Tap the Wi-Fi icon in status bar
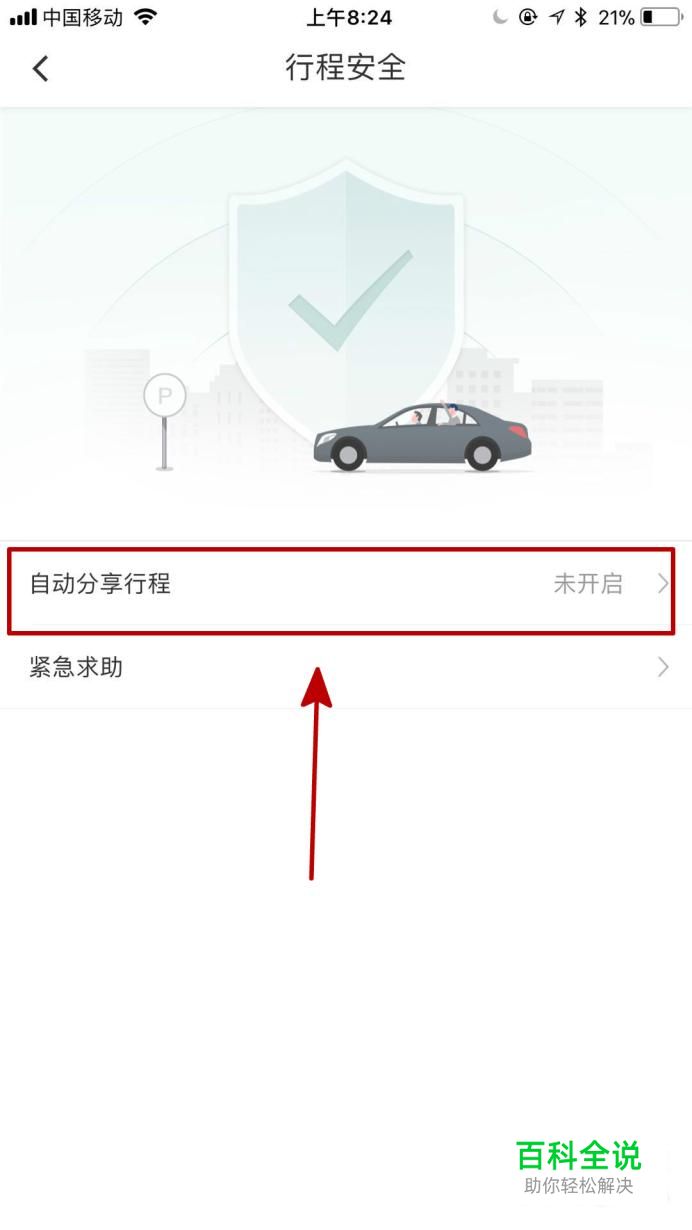Screen dimensions: 692x1230 [146, 17]
